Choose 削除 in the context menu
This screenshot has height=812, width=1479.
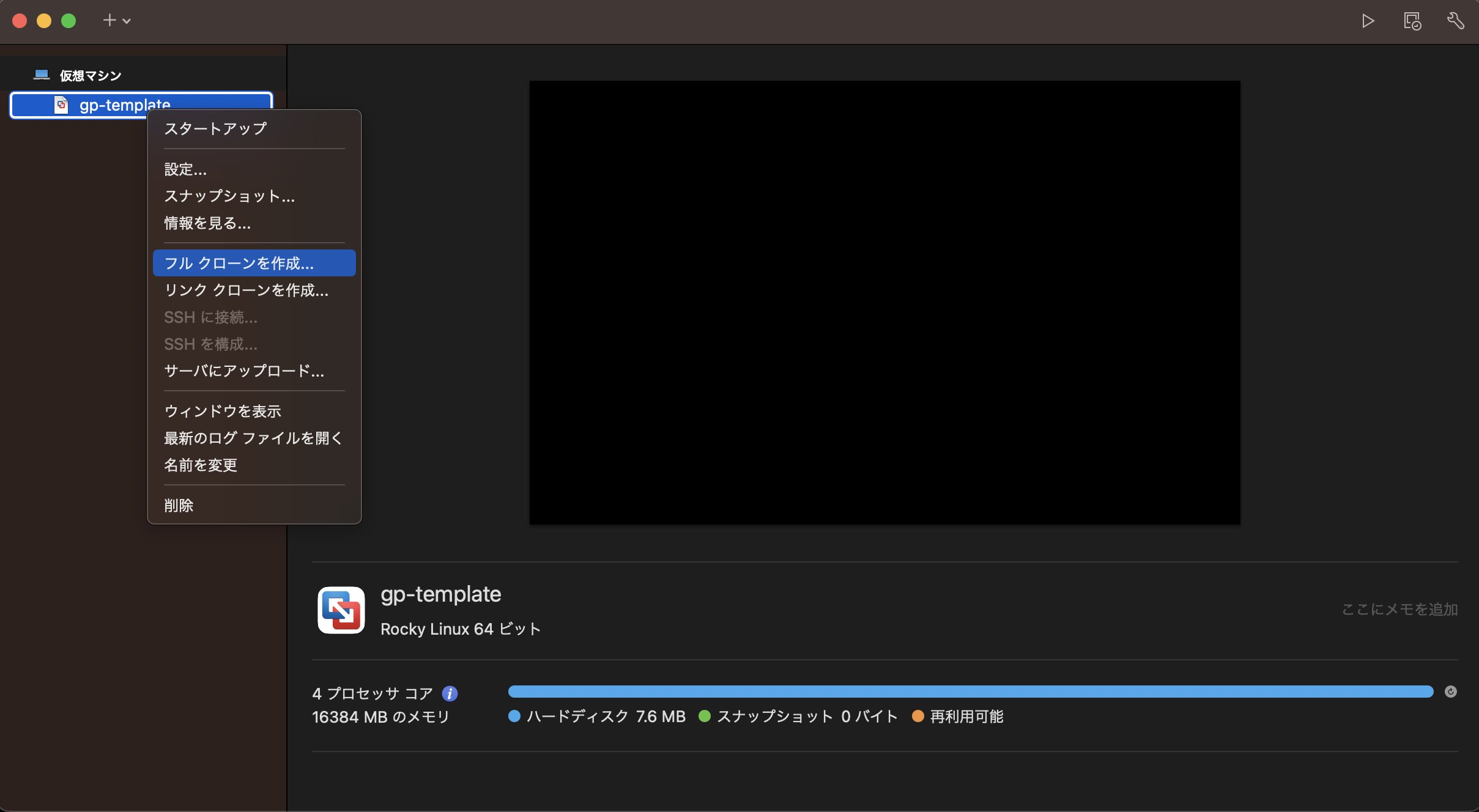179,506
